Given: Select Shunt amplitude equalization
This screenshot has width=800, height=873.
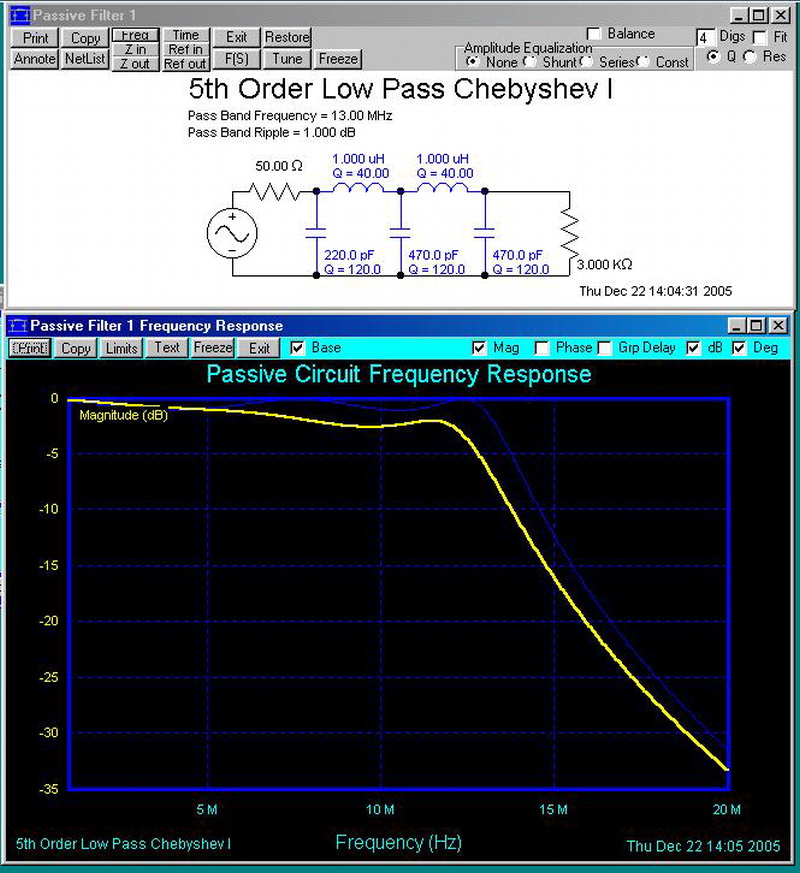Looking at the screenshot, I should [531, 61].
